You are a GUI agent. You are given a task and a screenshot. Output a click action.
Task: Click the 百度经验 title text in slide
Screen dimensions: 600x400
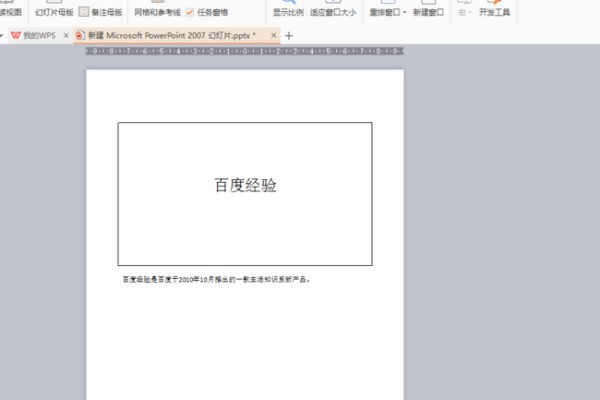point(245,185)
